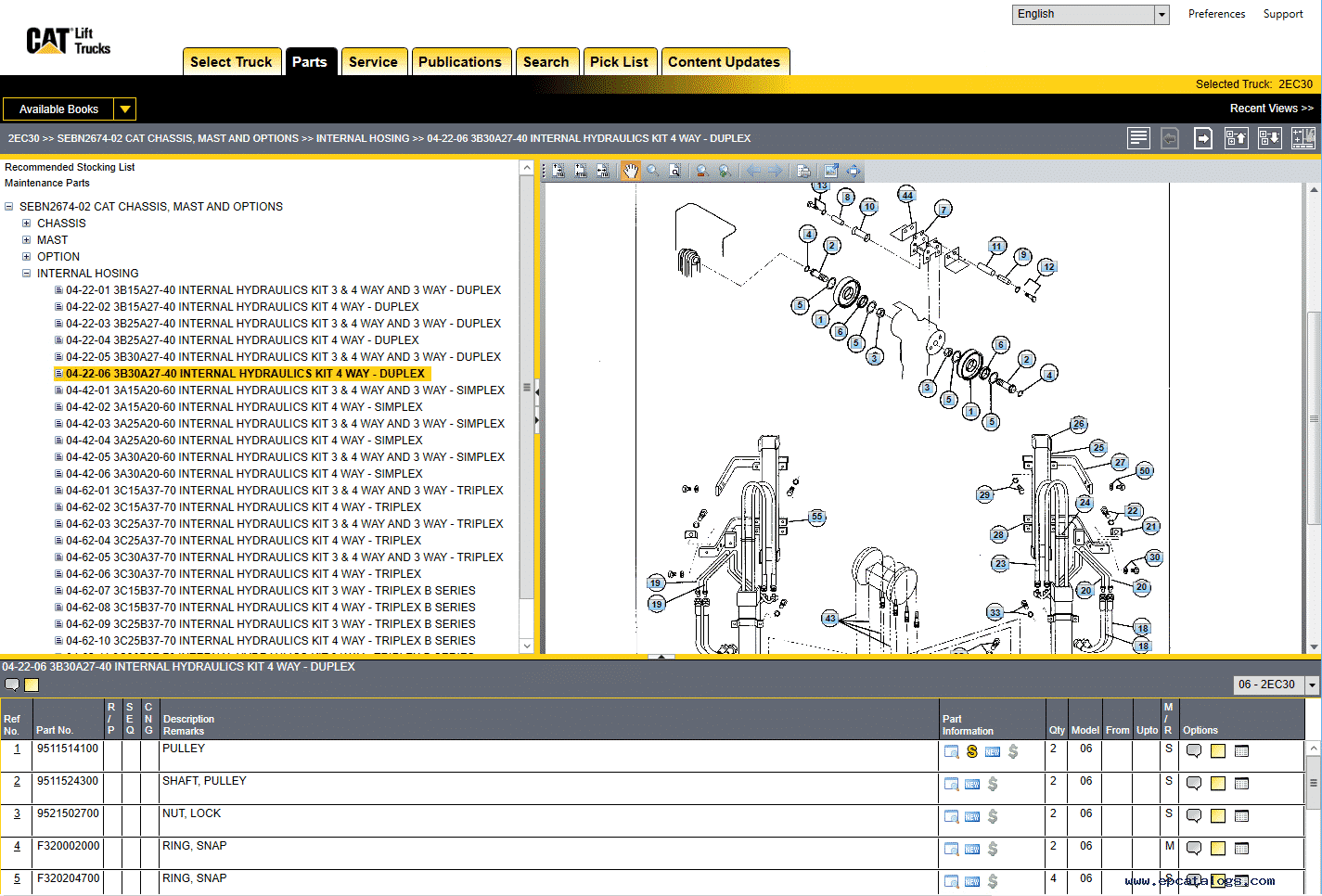Click reference number 1 link in parts table
The image size is (1322, 896).
pyautogui.click(x=17, y=749)
